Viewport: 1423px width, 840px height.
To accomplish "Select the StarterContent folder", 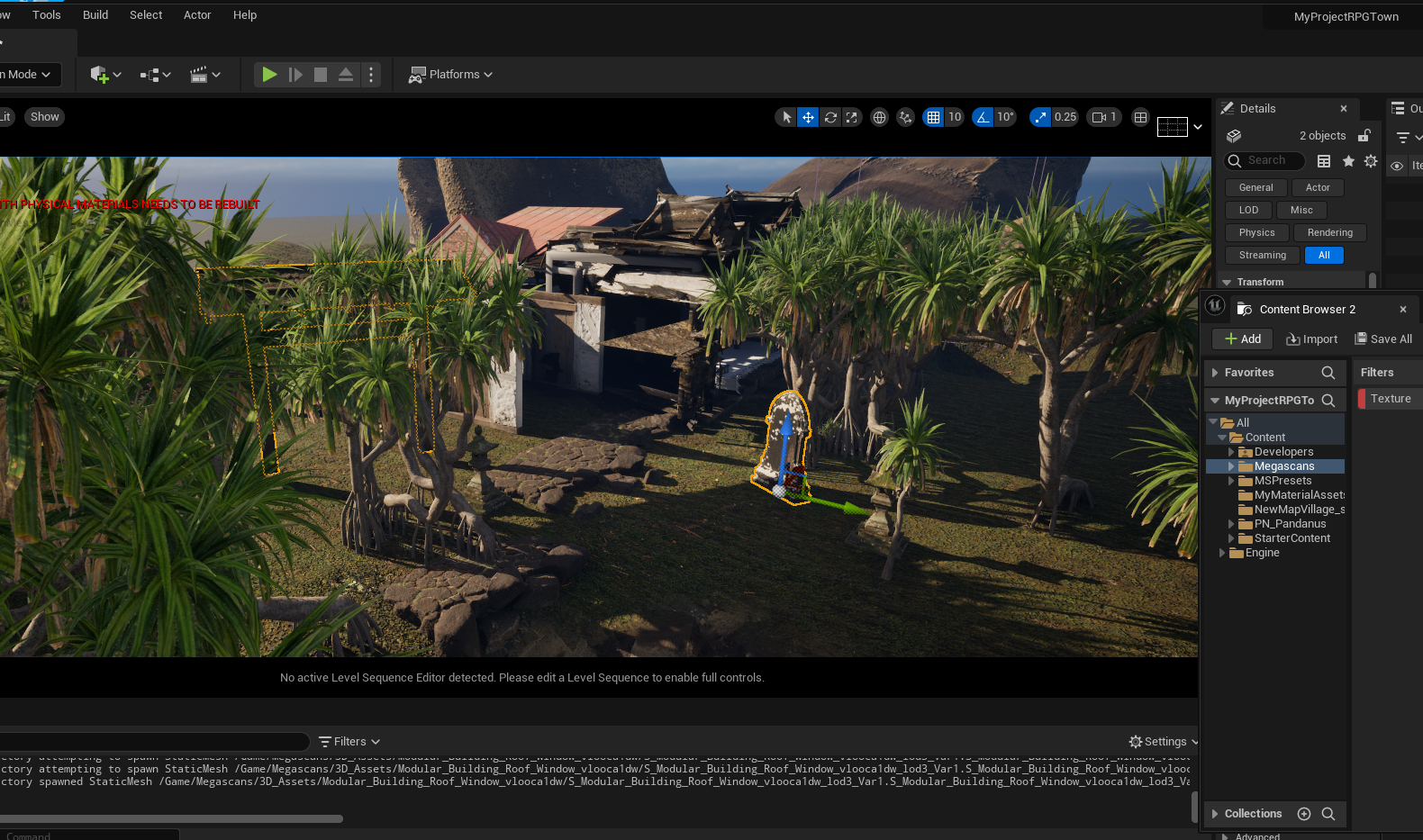I will pos(1292,538).
